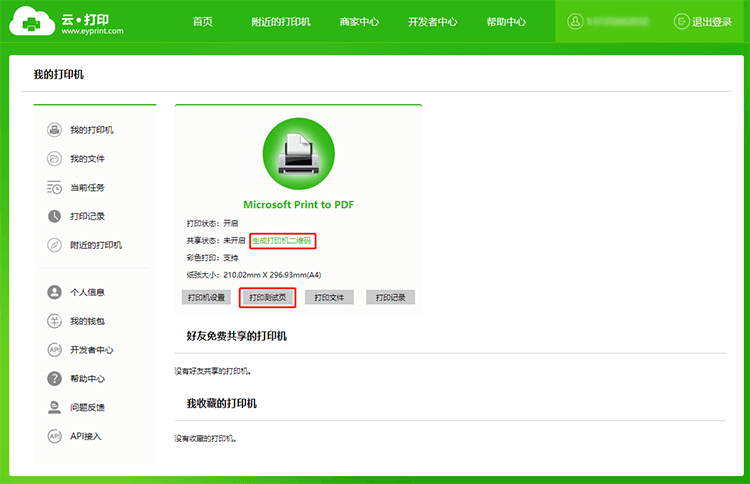
Task: Click the task list icon beside 当前任务
Action: pos(55,187)
